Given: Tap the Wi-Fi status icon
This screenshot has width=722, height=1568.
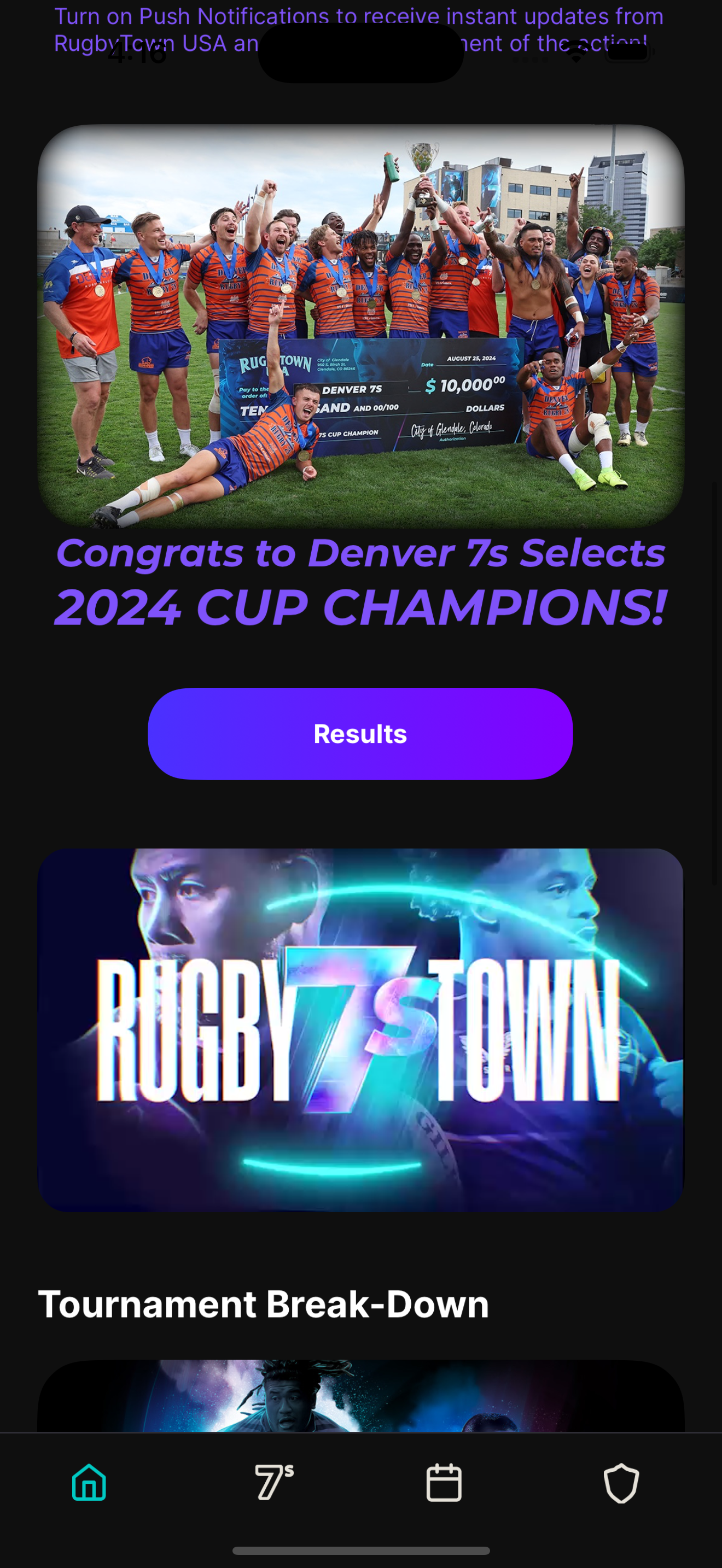Looking at the screenshot, I should [576, 54].
